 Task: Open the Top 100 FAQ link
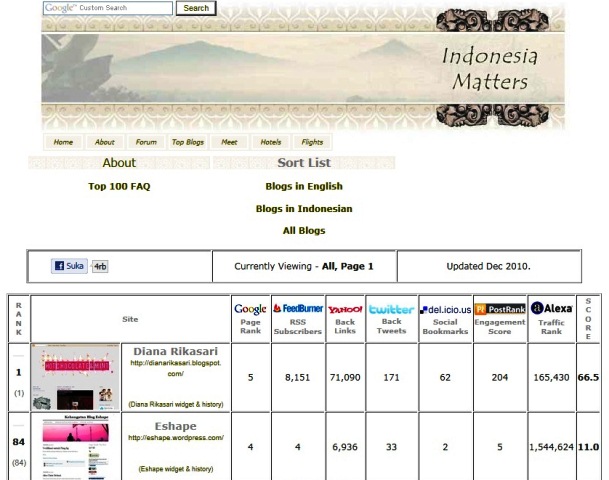119,186
